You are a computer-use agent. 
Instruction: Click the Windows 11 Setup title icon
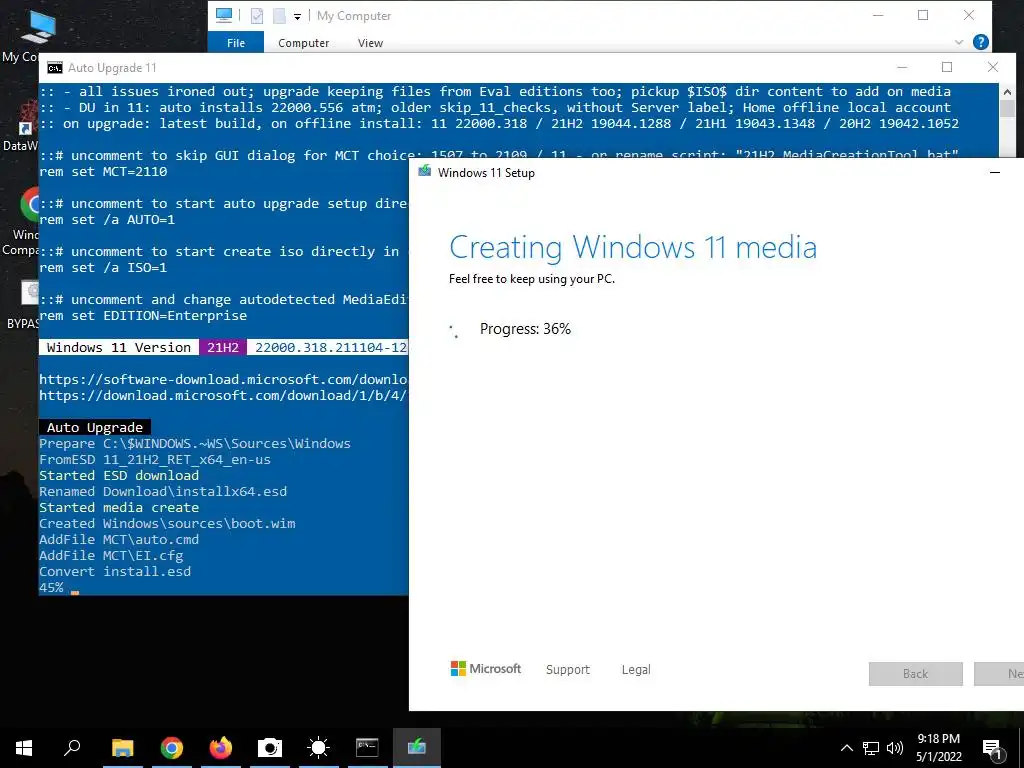424,172
